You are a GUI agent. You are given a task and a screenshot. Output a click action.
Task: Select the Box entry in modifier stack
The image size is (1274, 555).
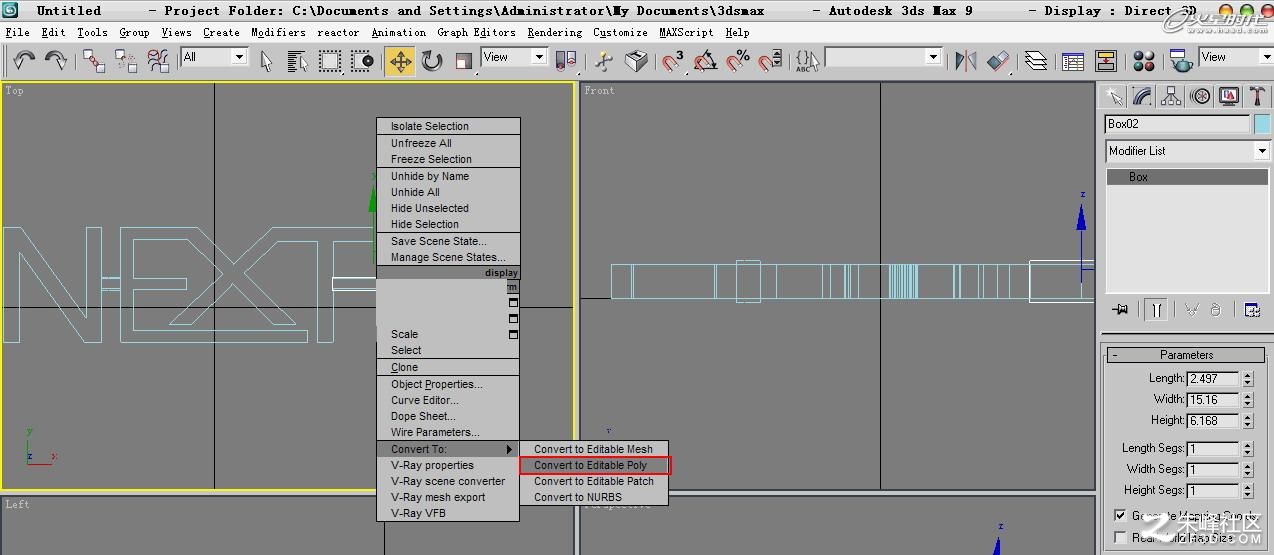(x=1187, y=177)
